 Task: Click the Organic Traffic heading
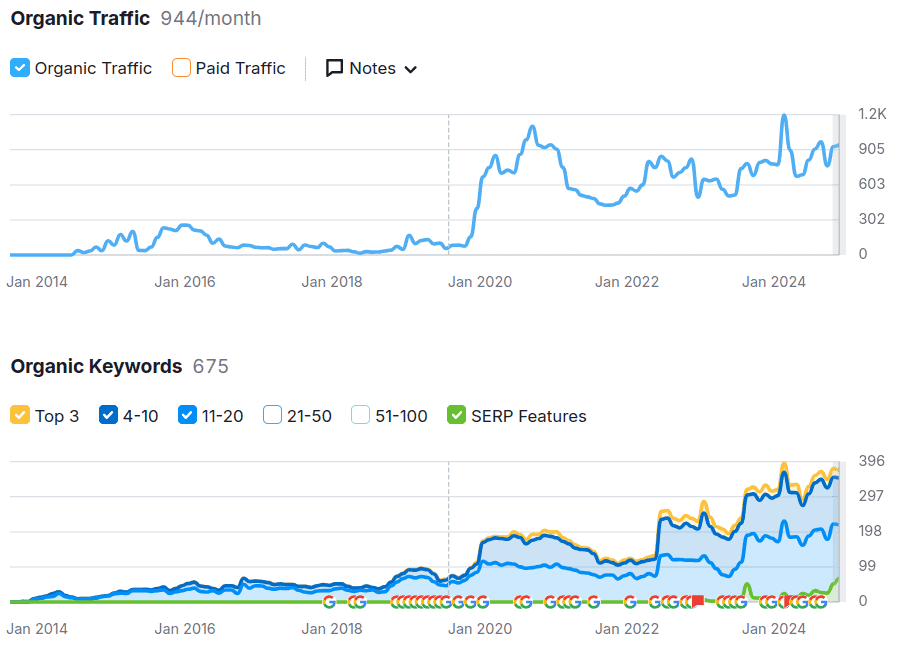click(x=80, y=18)
